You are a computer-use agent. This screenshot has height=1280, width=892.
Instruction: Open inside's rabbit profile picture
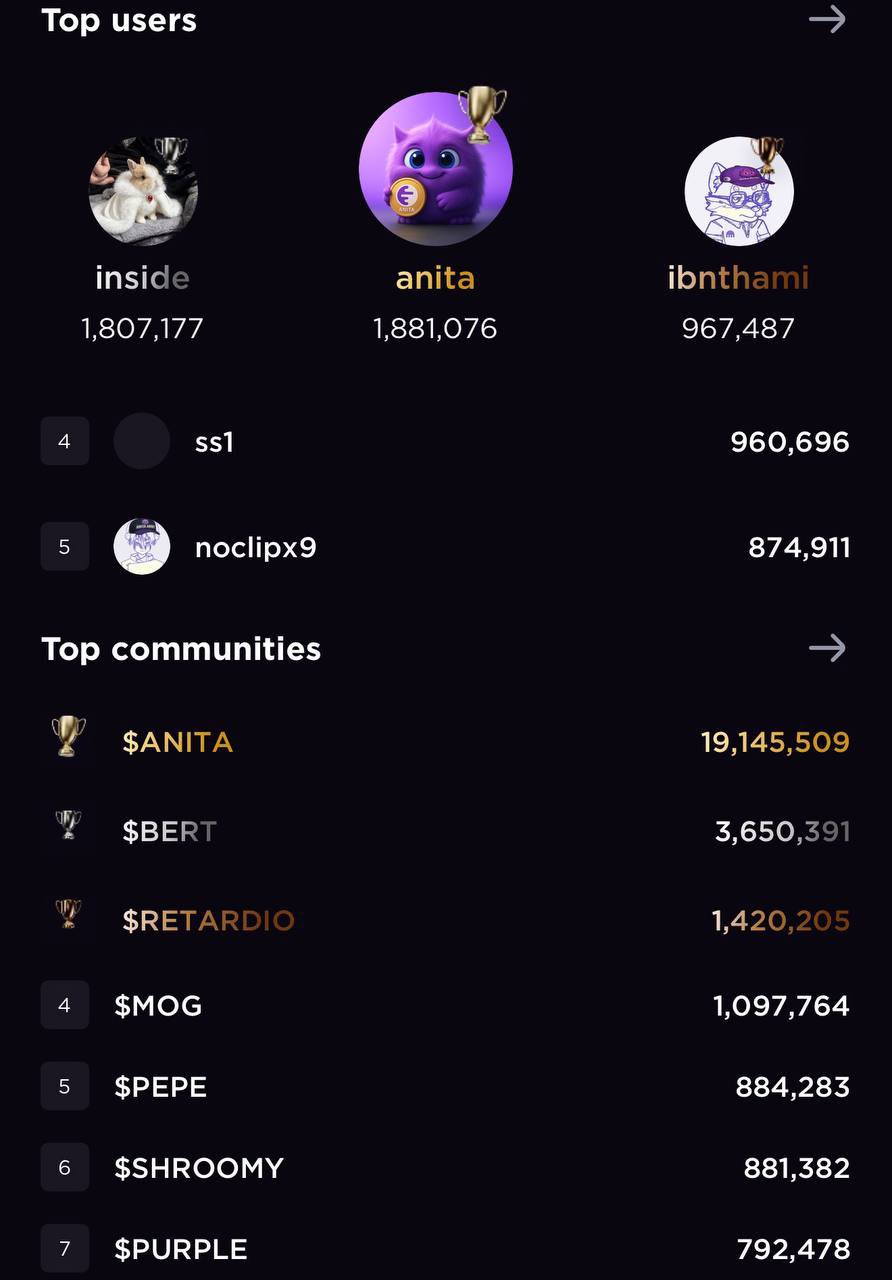coord(142,192)
